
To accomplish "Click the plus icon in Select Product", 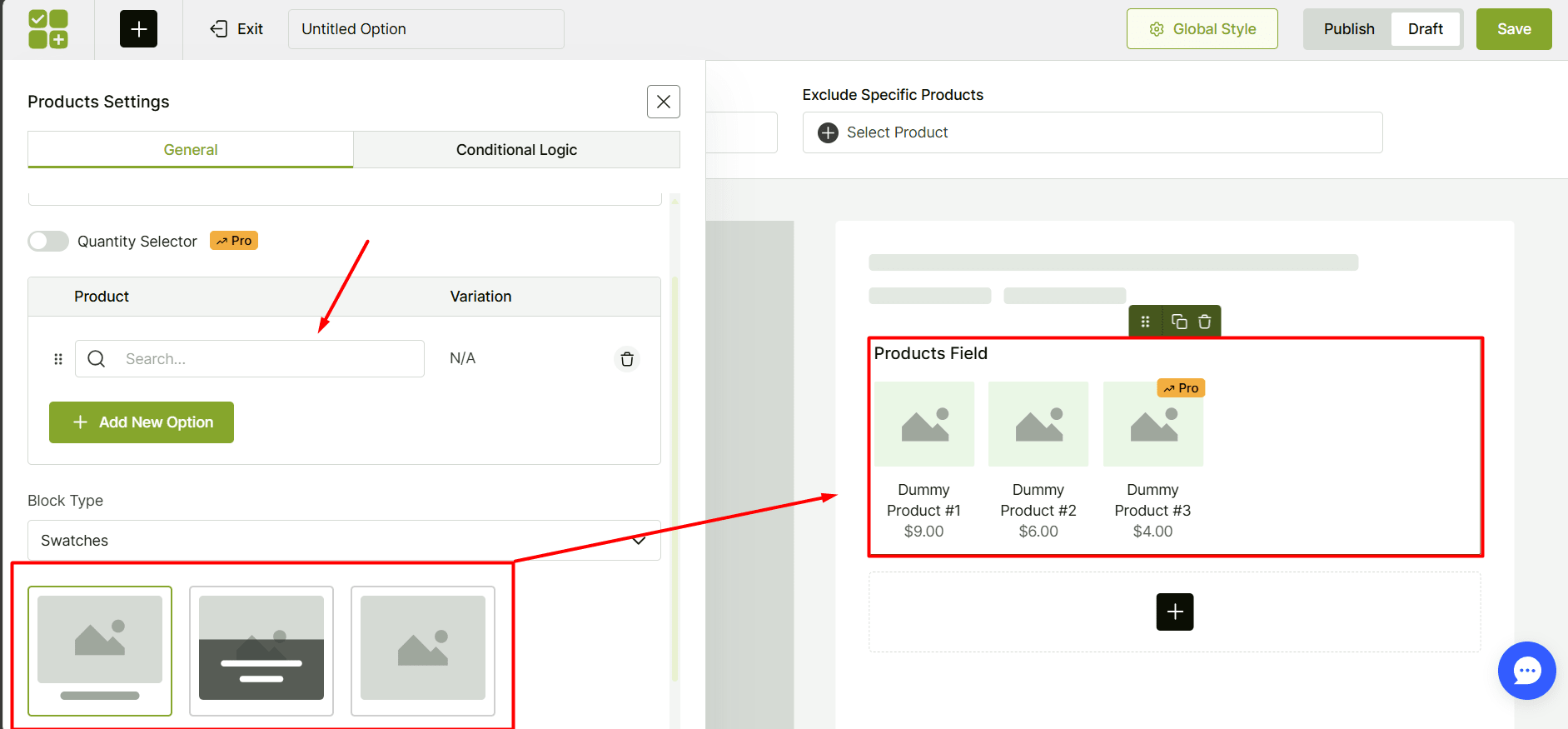I will (x=828, y=132).
